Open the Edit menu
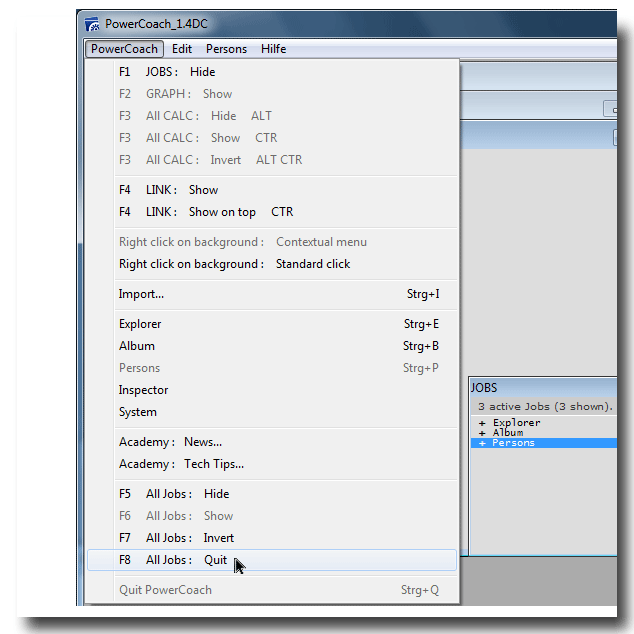The width and height of the screenshot is (634, 634). click(x=182, y=49)
